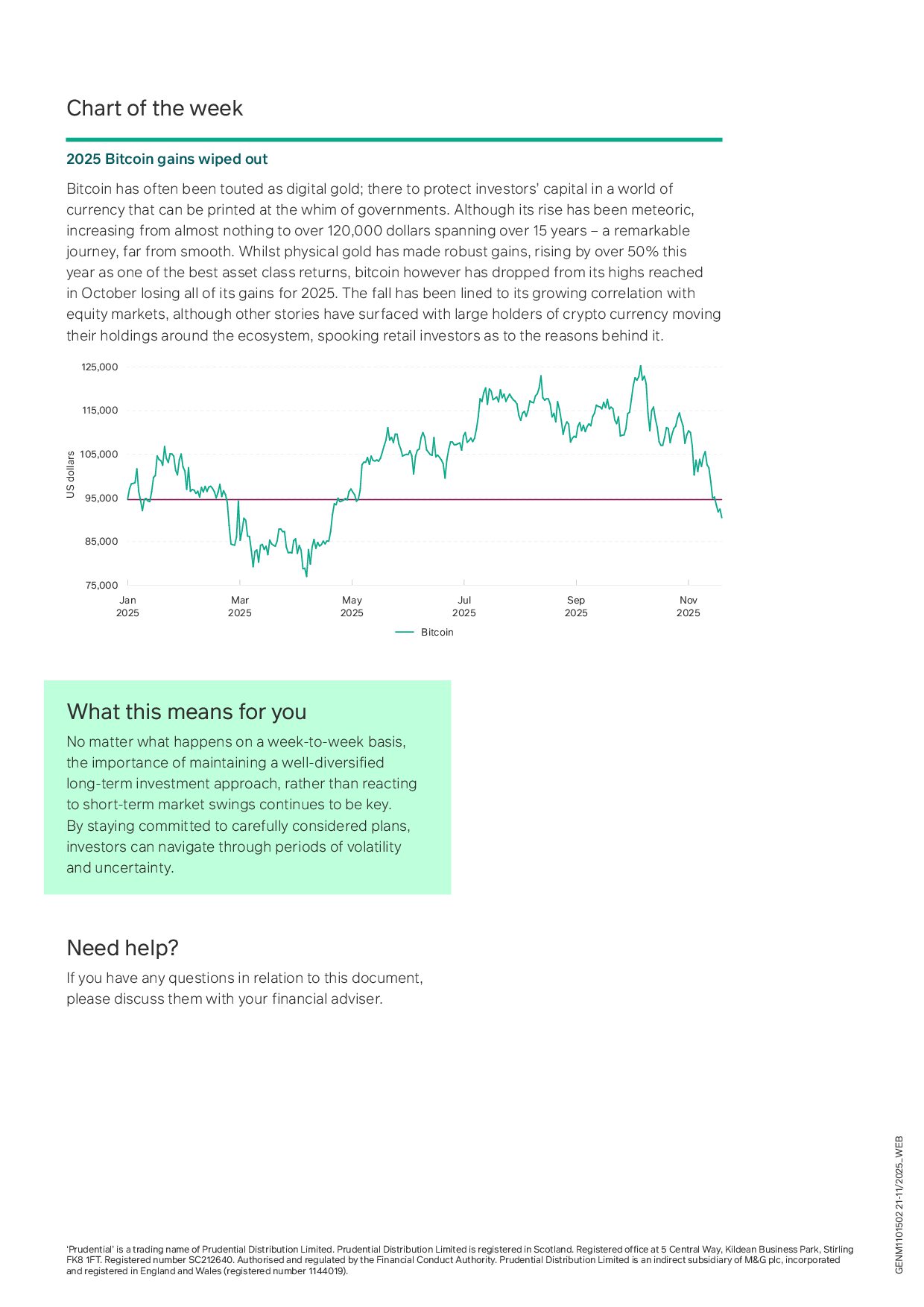Click the Nov 2025 x-axis label

[688, 607]
